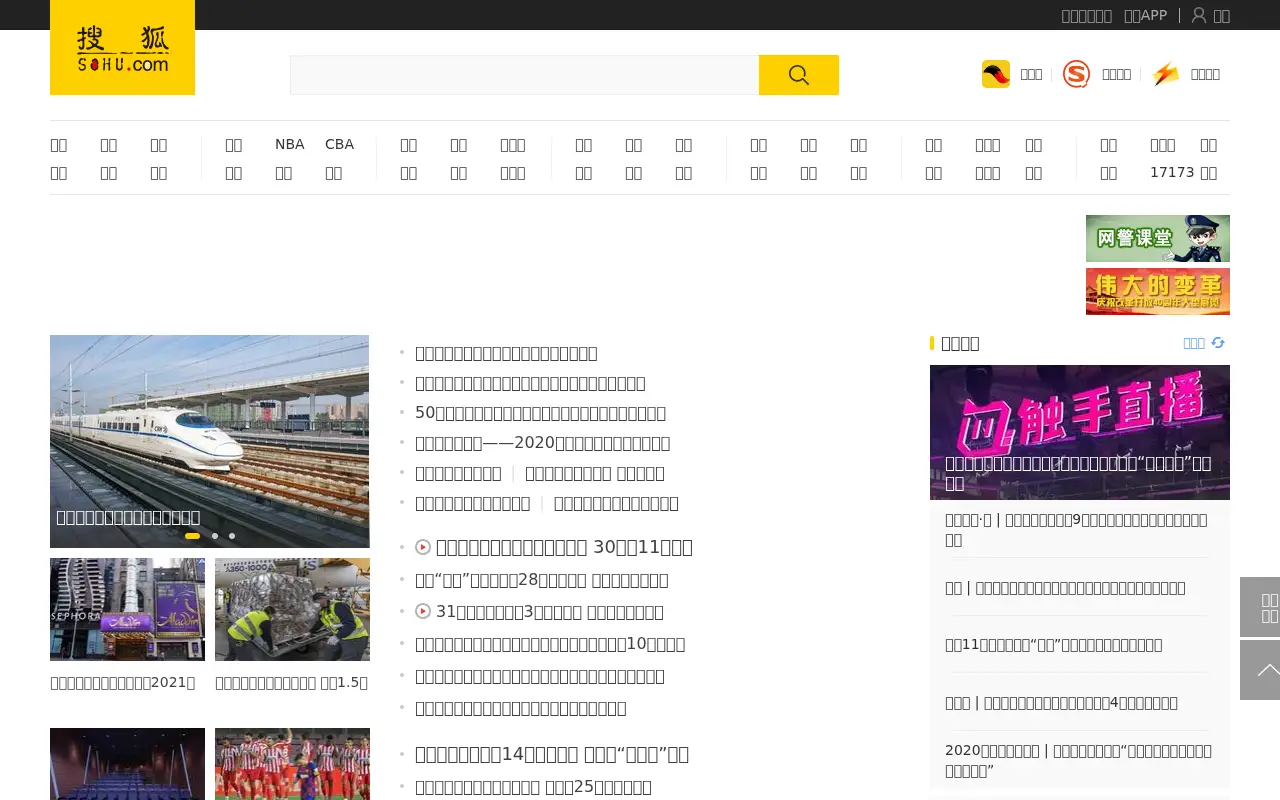Open sidebar news item containing 9
Screen dimensions: 1280x800
(x=1079, y=529)
